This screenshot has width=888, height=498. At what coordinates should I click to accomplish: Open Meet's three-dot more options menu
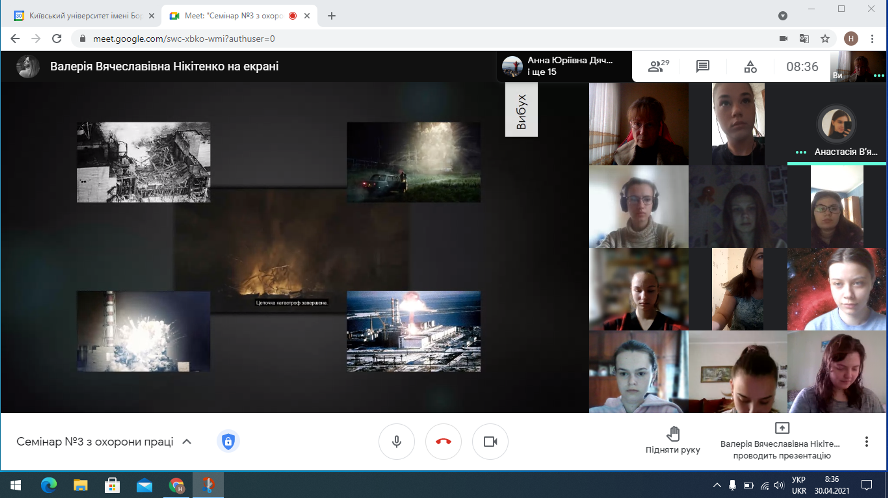click(866, 441)
